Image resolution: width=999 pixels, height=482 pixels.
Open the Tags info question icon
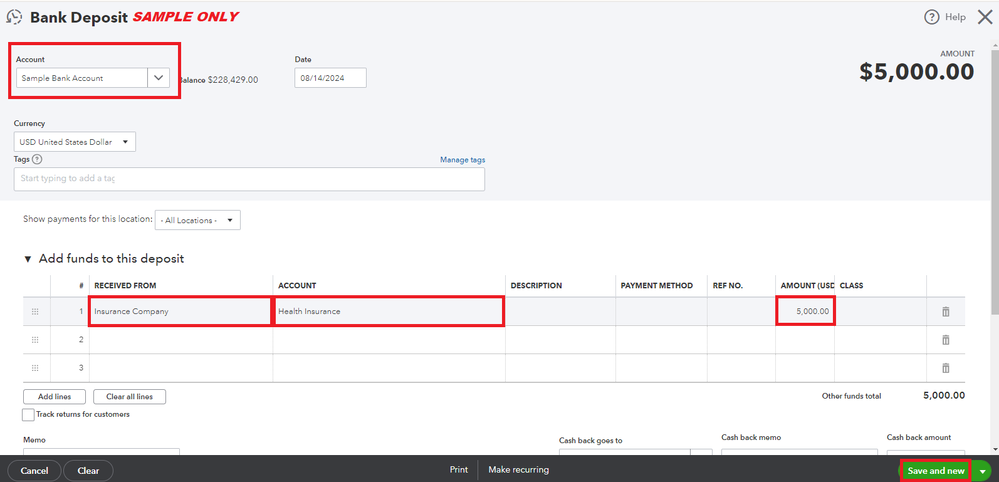37,160
